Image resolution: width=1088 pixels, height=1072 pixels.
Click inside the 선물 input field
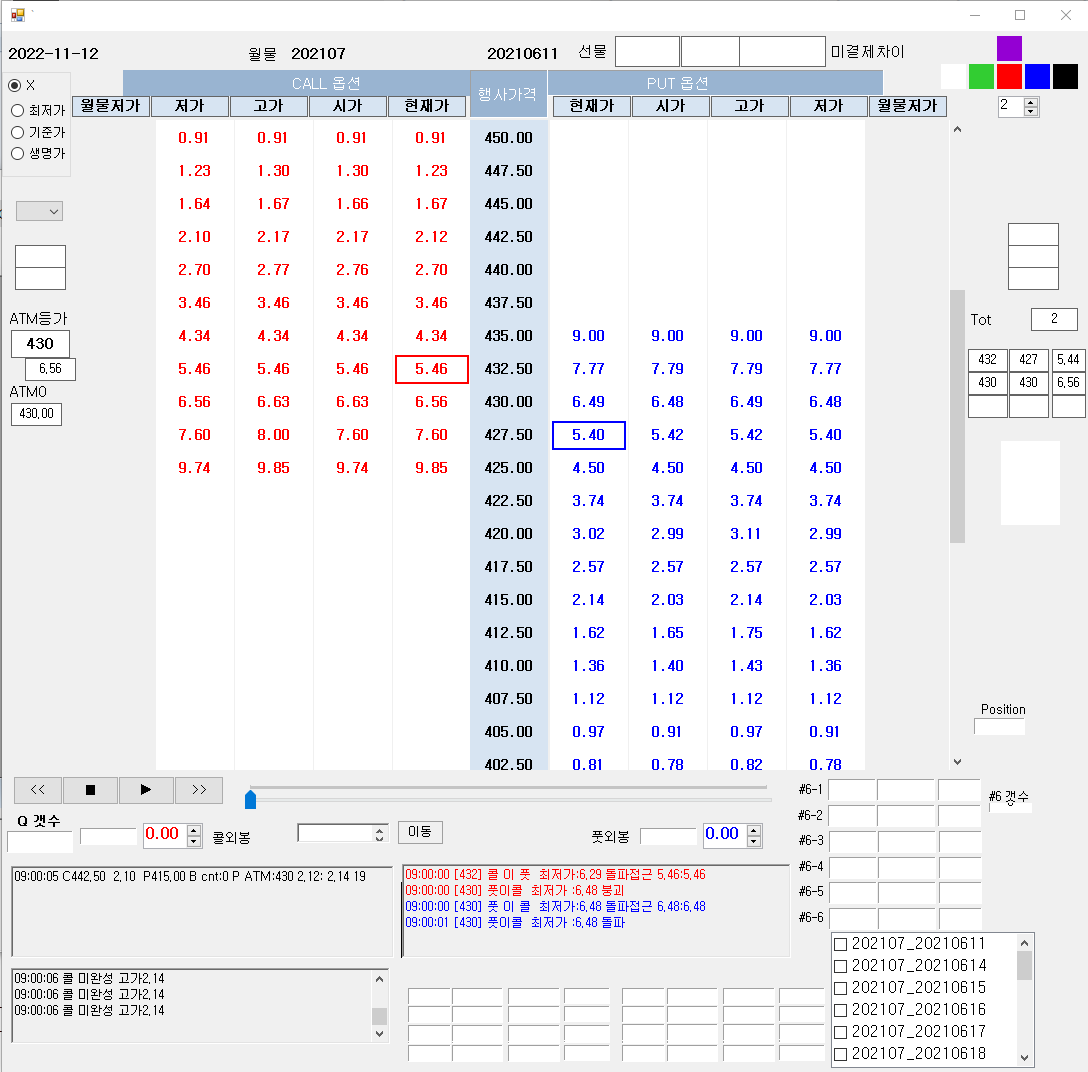click(647, 51)
